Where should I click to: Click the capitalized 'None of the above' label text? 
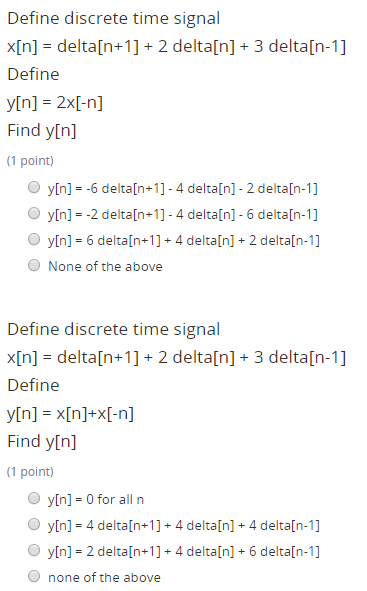(105, 266)
